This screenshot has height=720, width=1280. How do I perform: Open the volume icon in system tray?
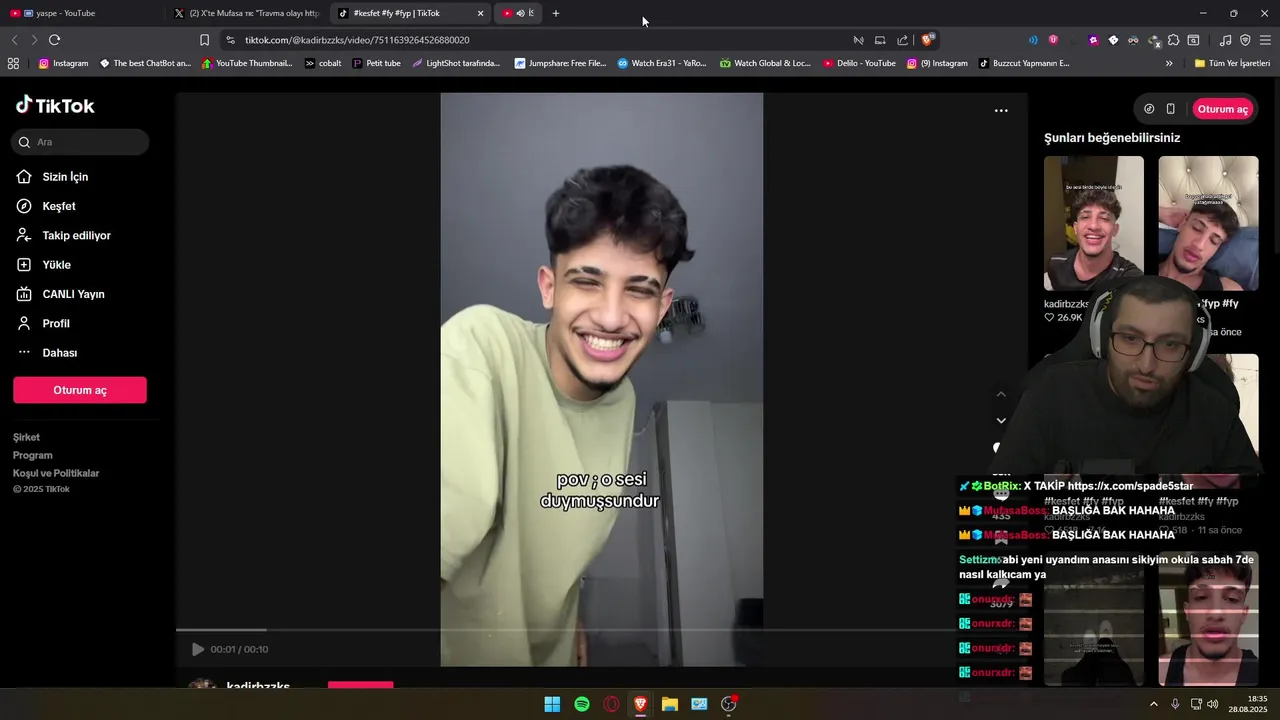[x=1212, y=704]
